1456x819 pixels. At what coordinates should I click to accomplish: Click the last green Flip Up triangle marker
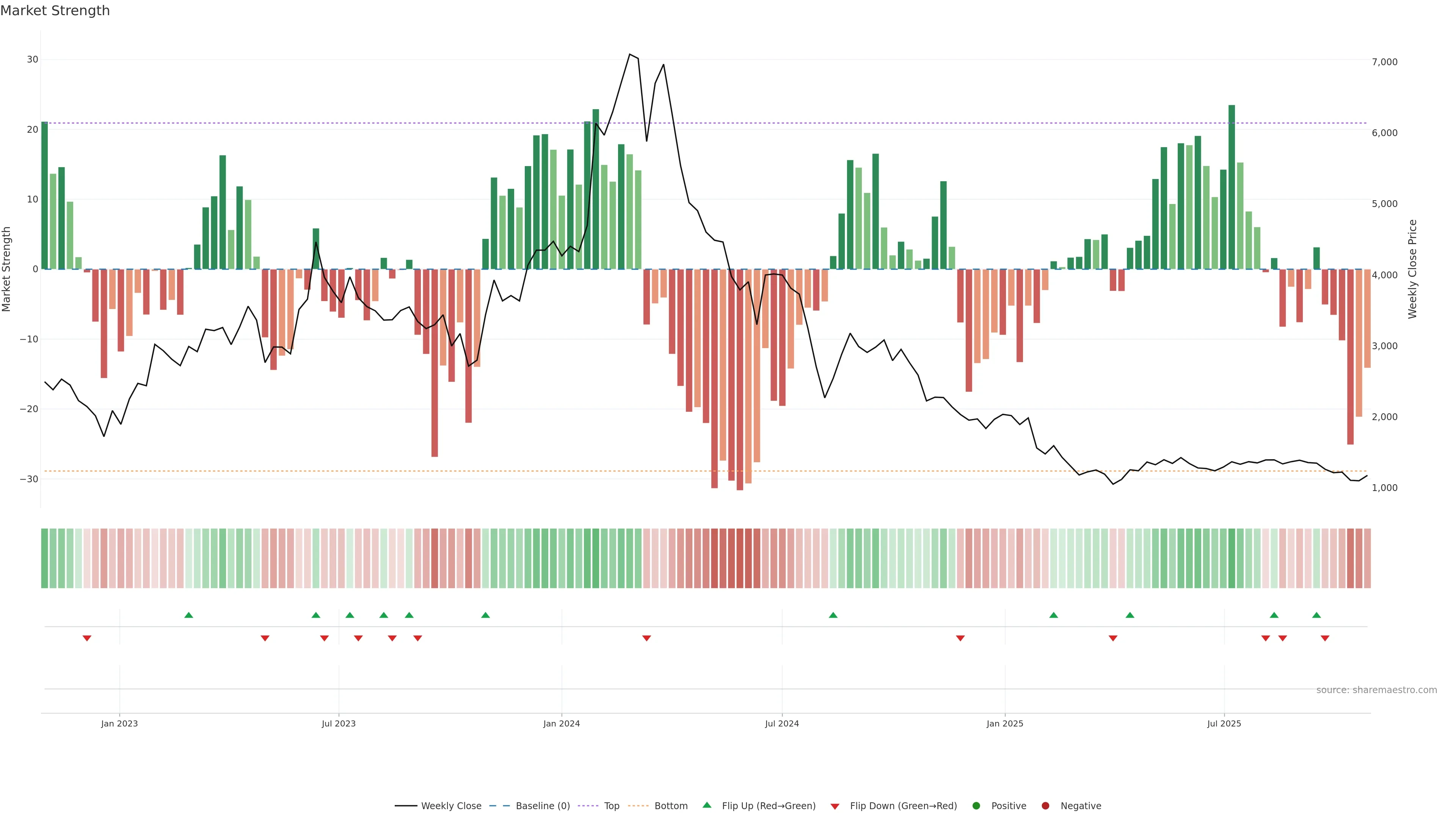[1316, 615]
